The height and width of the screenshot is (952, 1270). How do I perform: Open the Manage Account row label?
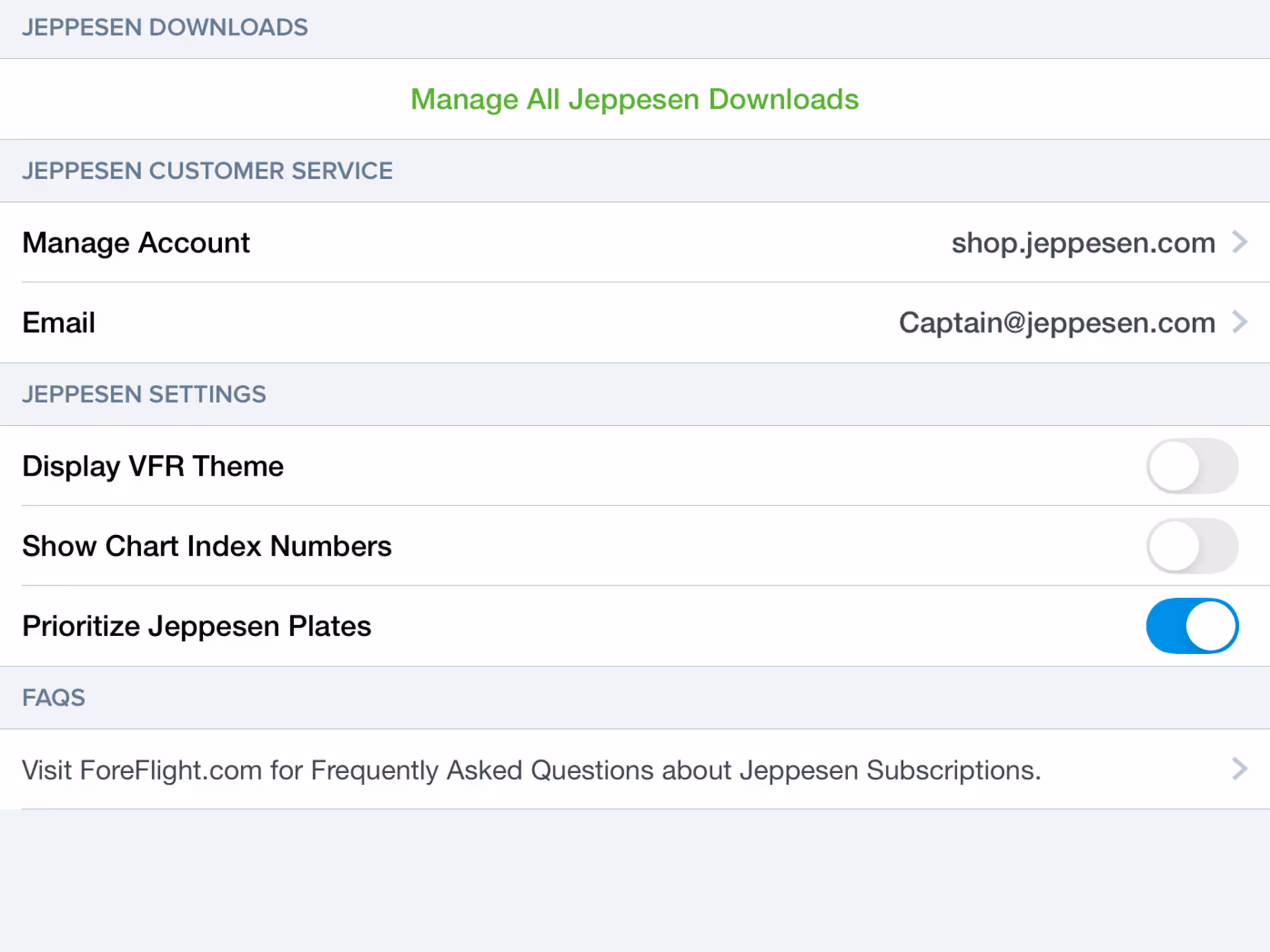[136, 243]
